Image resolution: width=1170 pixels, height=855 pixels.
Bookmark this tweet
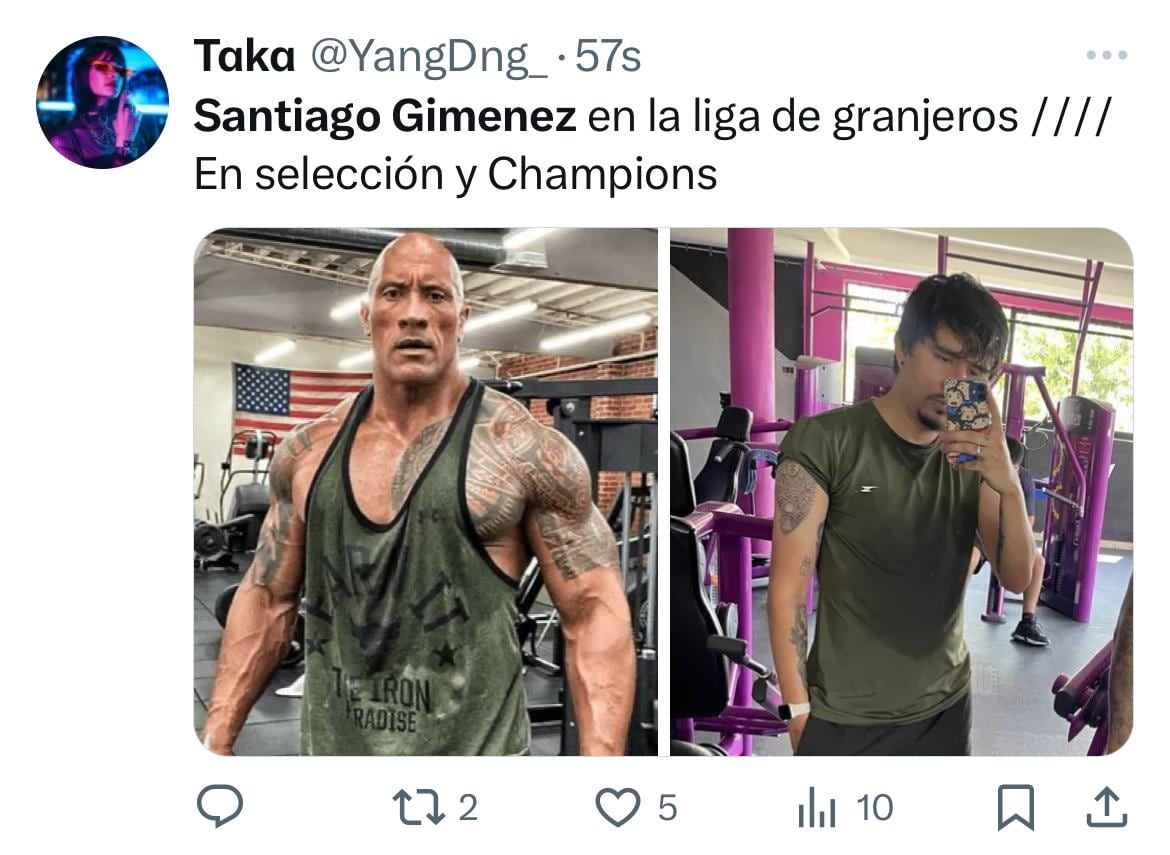[1016, 807]
